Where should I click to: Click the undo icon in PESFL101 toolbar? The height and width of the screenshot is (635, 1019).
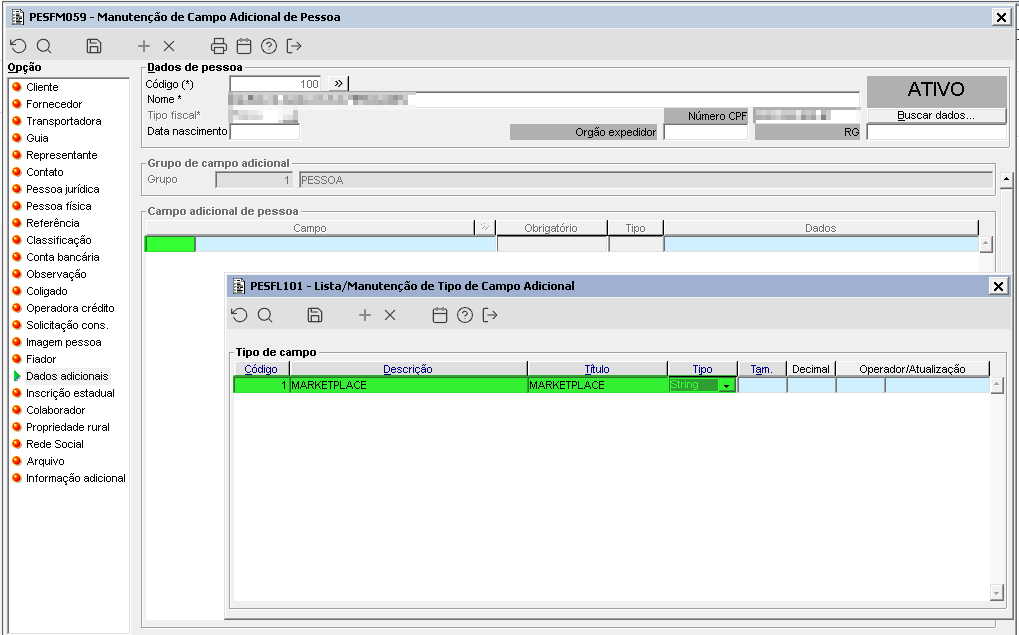point(239,315)
